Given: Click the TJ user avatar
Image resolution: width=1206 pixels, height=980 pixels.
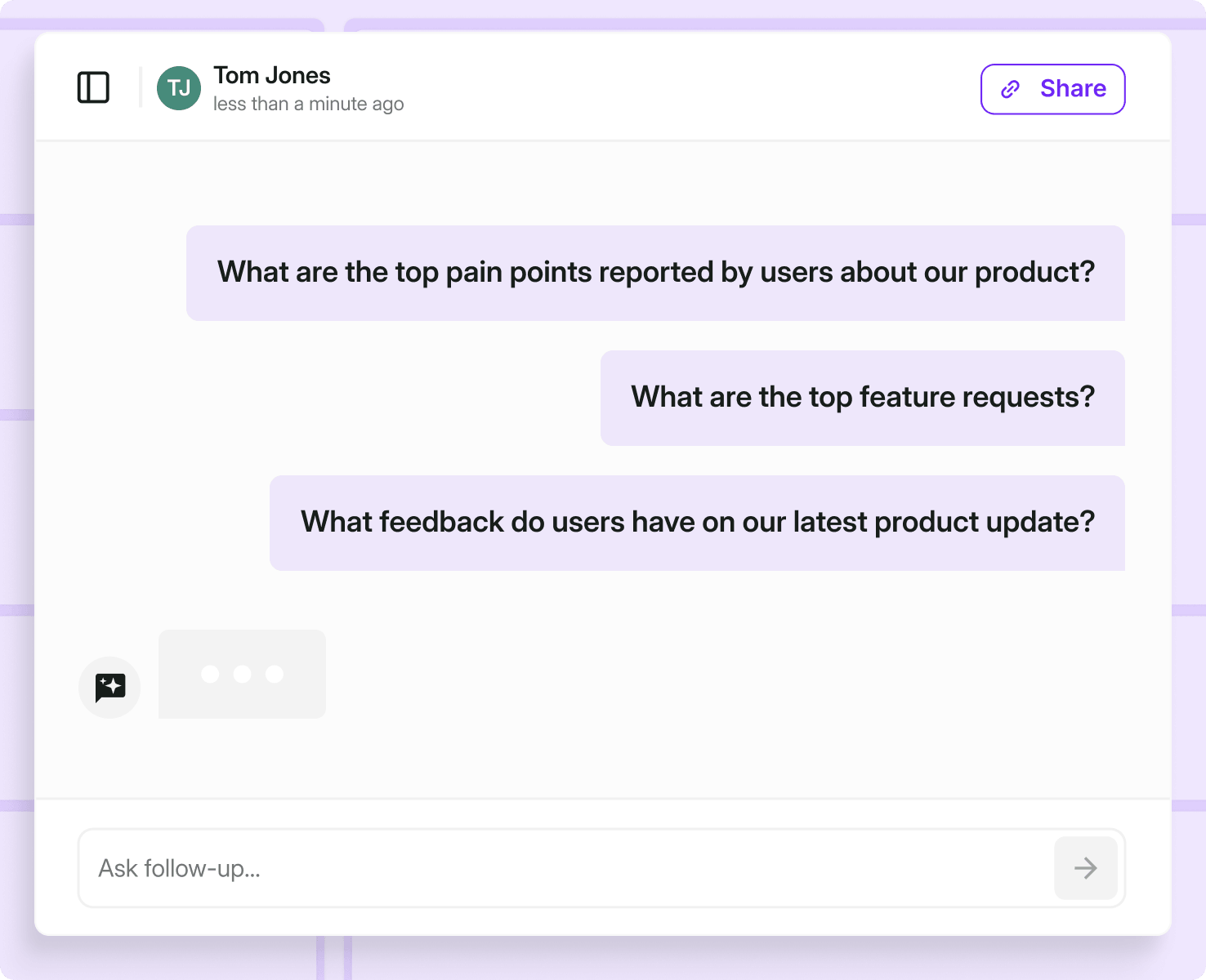Looking at the screenshot, I should click(x=179, y=88).
